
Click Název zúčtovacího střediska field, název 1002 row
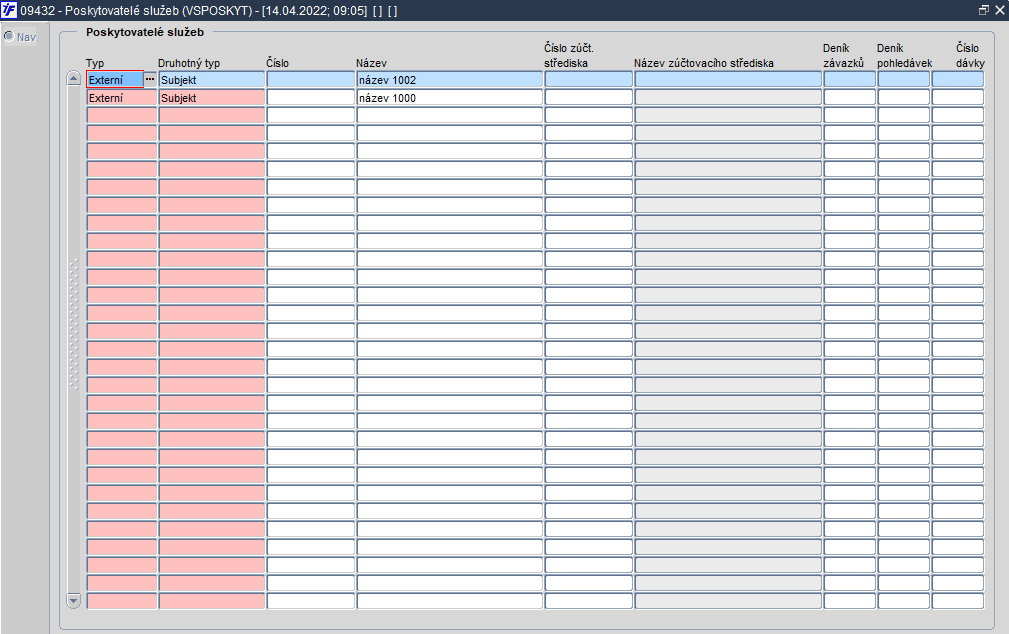click(x=728, y=79)
